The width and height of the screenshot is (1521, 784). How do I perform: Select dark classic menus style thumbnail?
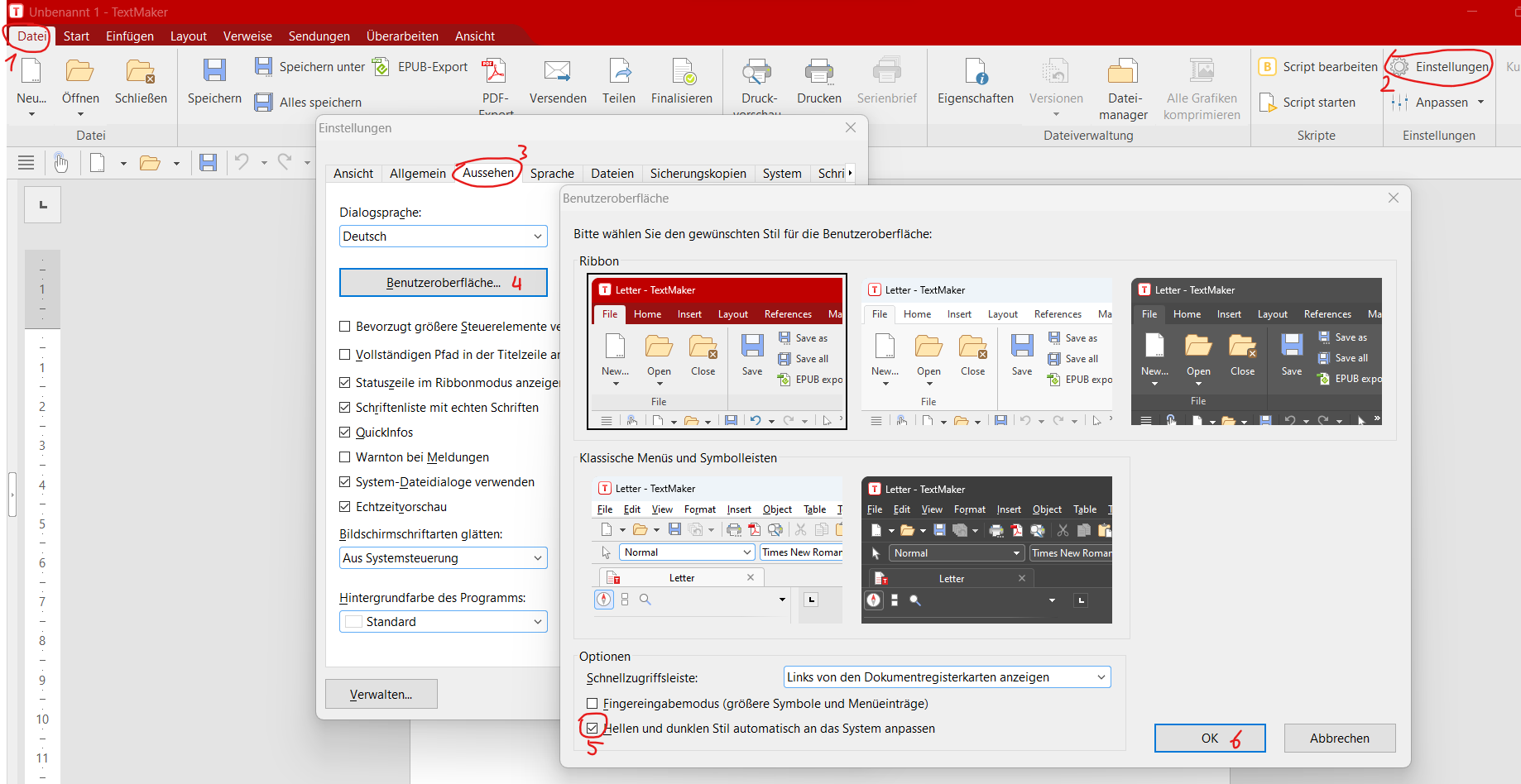(x=986, y=550)
